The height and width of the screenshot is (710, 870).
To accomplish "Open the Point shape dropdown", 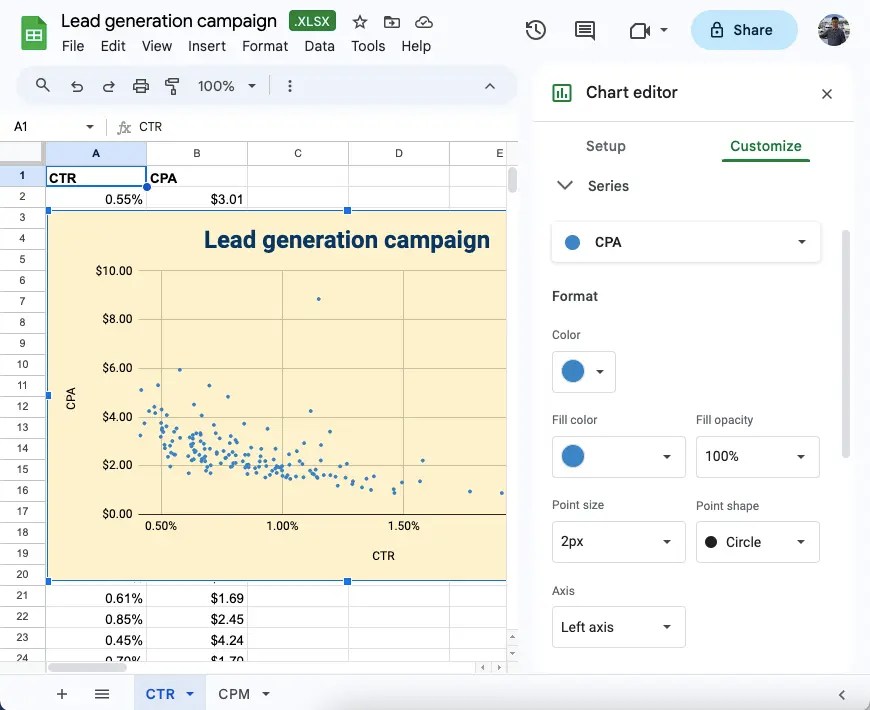I will click(757, 541).
